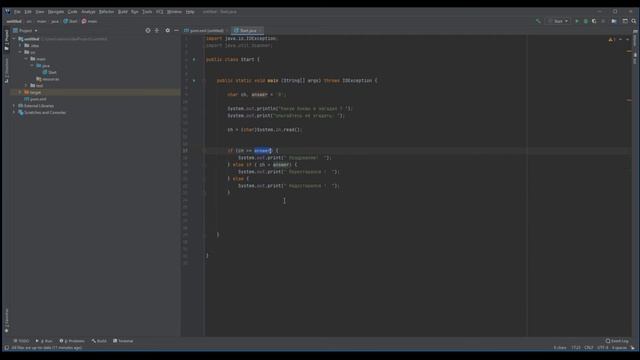The width and height of the screenshot is (640, 360).
Task: Expand the test folder
Action: [x=26, y=86]
